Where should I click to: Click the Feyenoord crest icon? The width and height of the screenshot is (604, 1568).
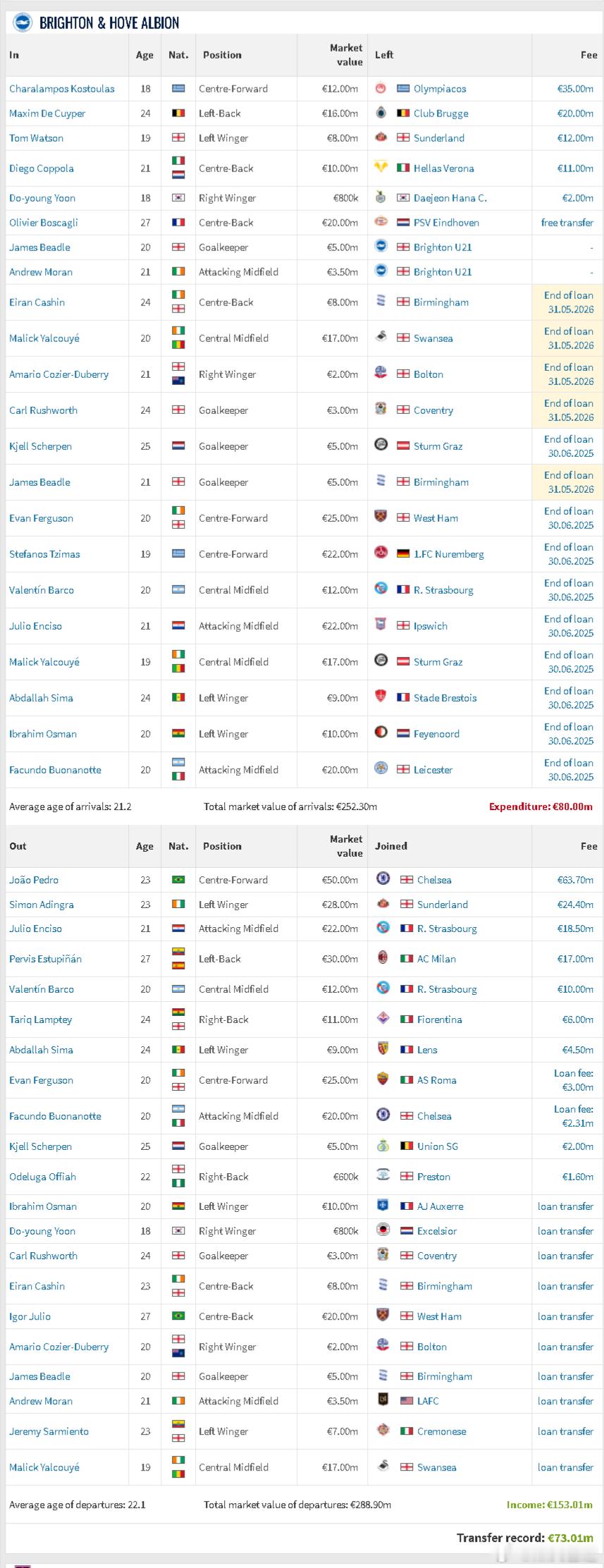point(381,733)
